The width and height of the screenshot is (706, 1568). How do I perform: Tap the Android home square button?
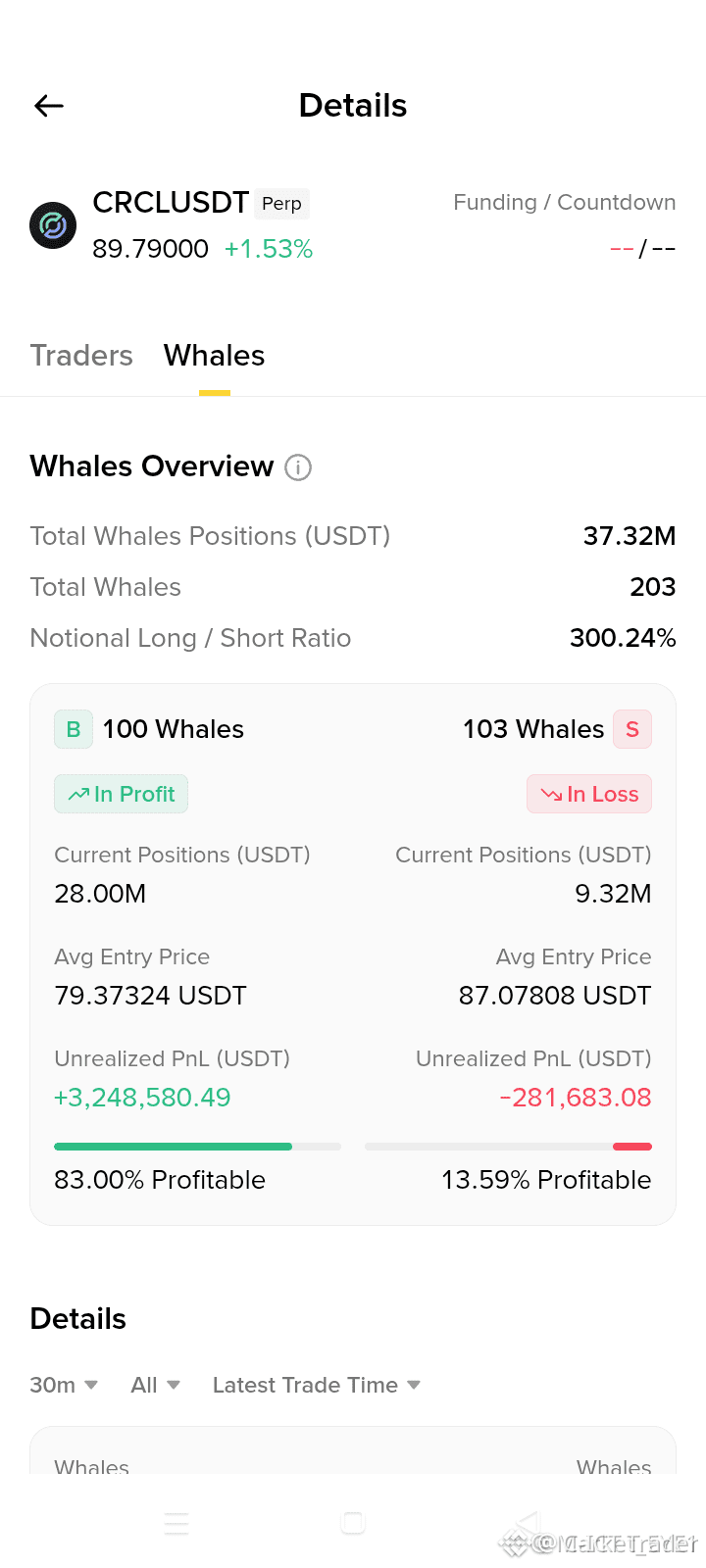353,1523
